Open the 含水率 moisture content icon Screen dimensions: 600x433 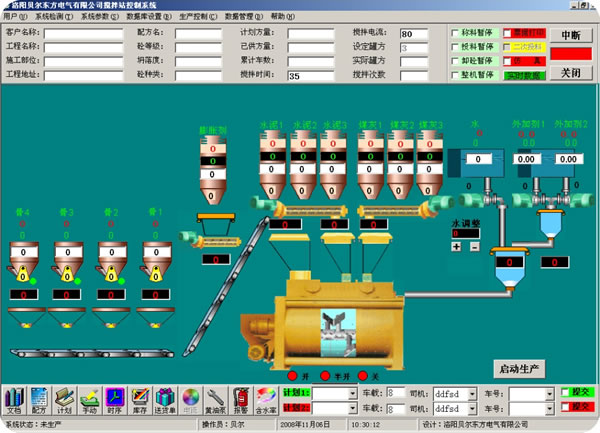tap(266, 400)
